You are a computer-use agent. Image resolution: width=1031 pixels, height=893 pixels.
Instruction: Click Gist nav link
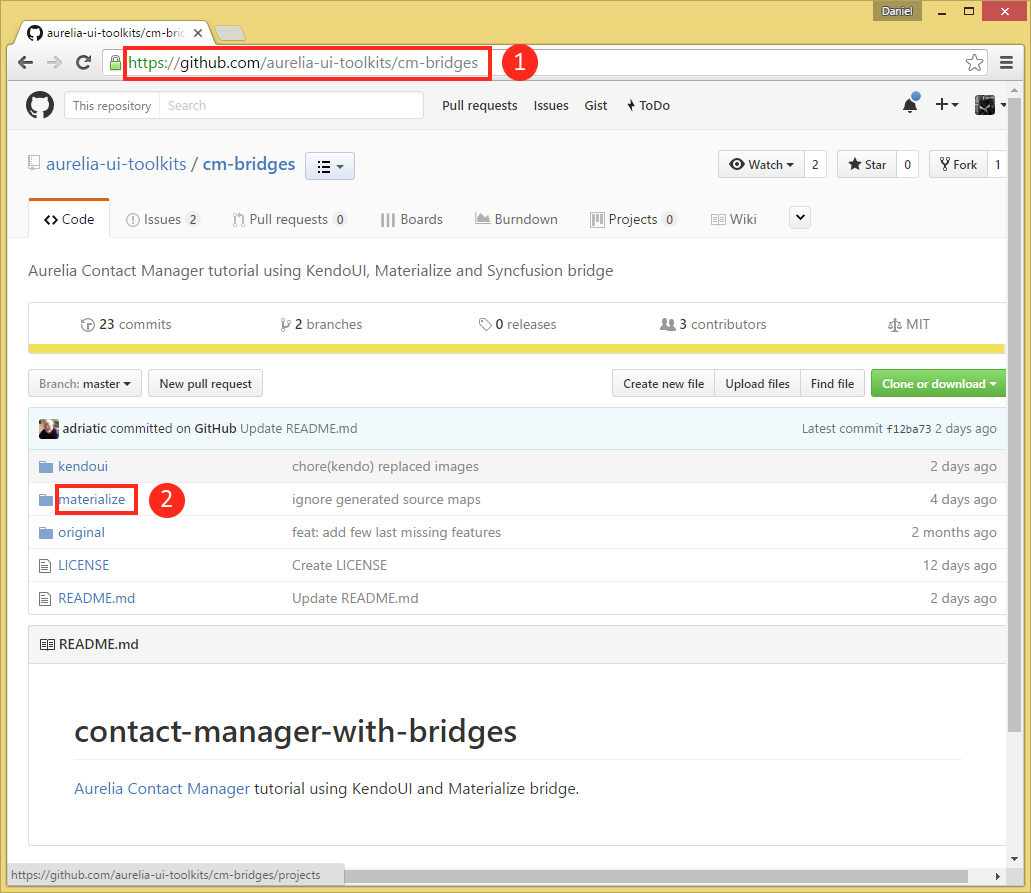click(x=596, y=105)
